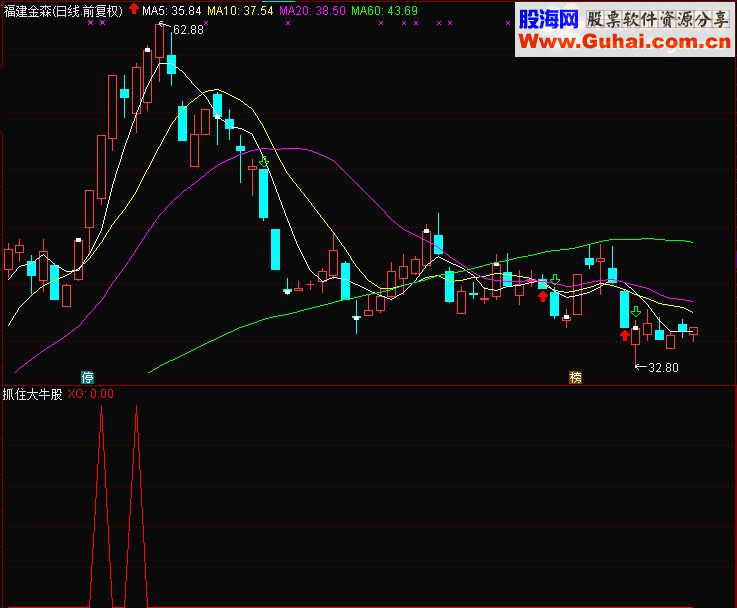This screenshot has width=737, height=608.
Task: Select the 32.80 low price label
Action: point(663,367)
